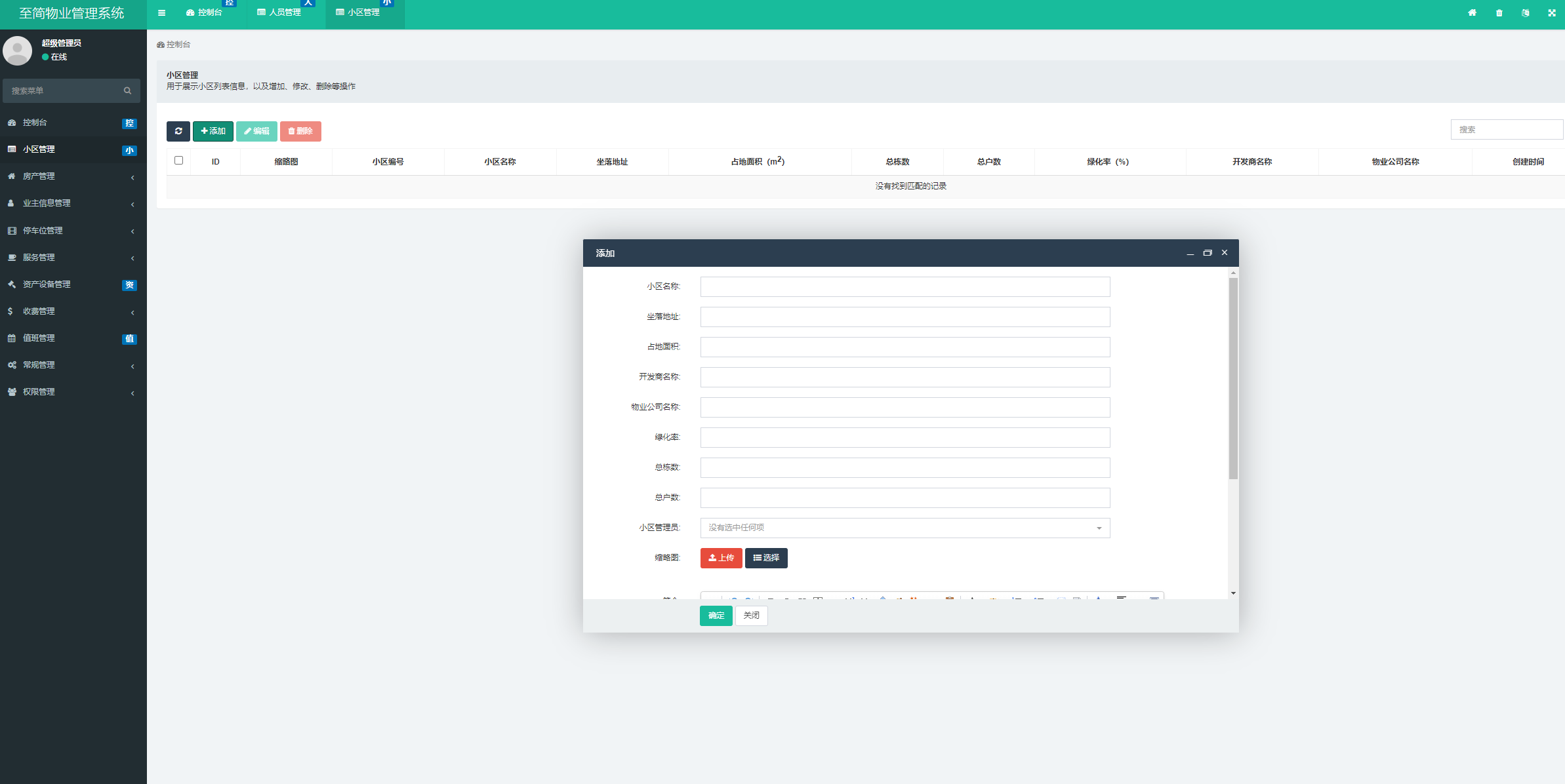The width and height of the screenshot is (1565, 784).
Task: Open 值班管理 in sidebar
Action: (73, 338)
